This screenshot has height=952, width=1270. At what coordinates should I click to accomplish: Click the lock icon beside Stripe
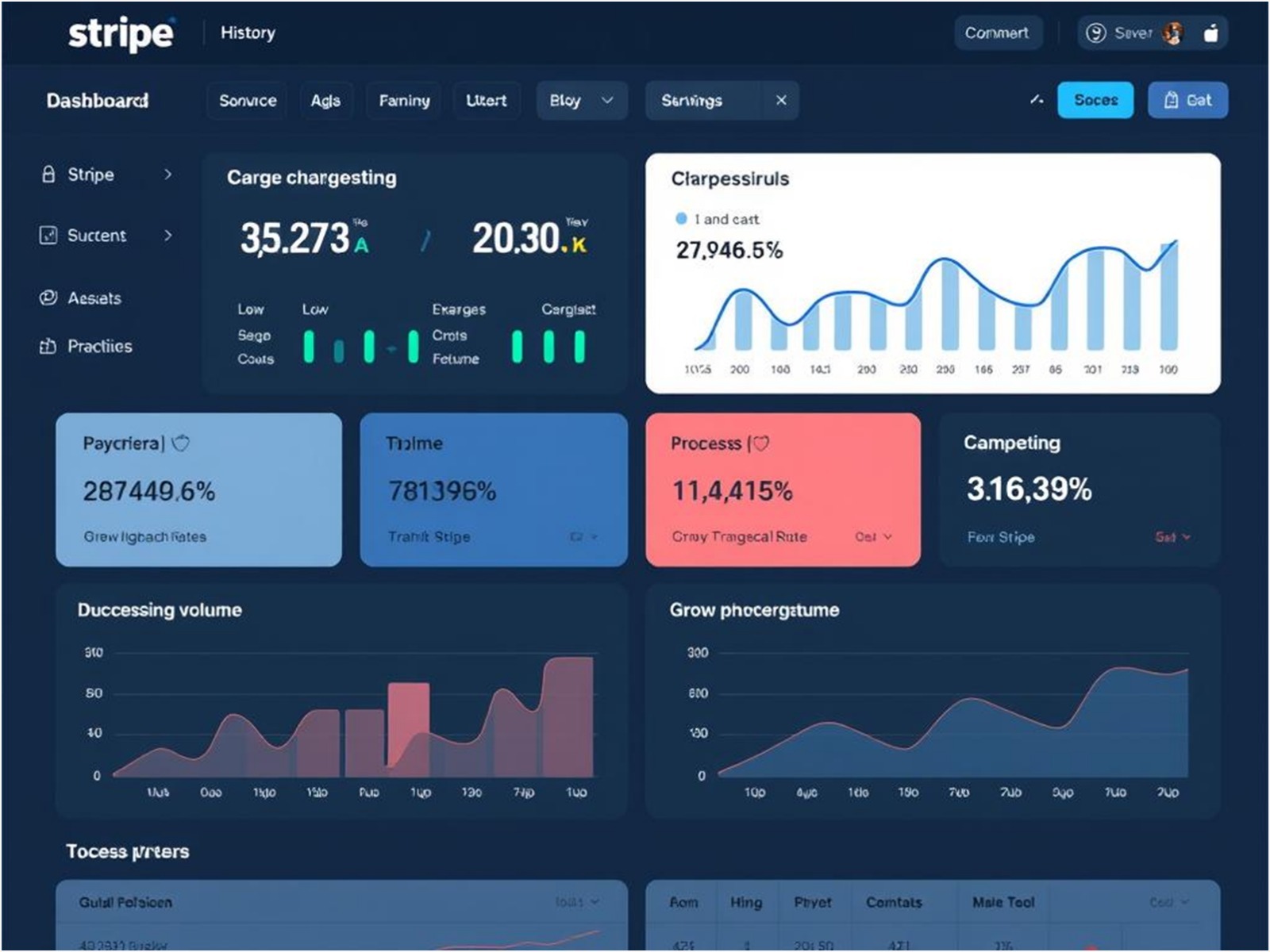[x=48, y=175]
